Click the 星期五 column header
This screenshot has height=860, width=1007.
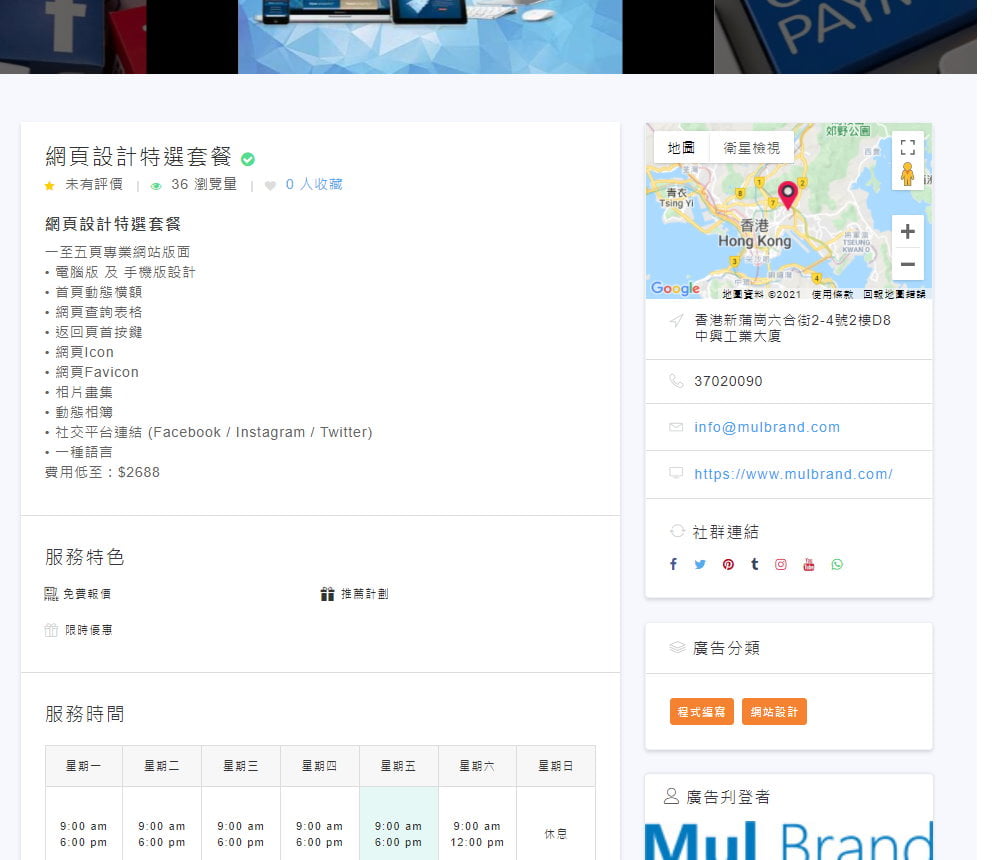tap(398, 766)
